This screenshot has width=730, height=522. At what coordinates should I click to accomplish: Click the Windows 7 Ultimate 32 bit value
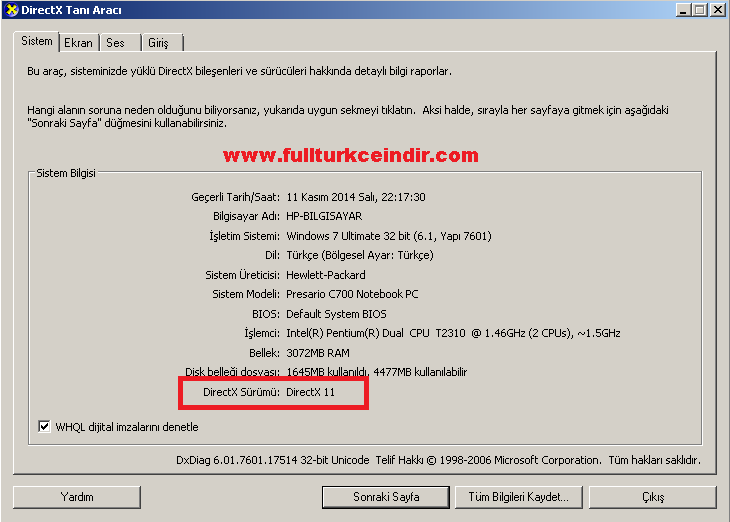389,236
